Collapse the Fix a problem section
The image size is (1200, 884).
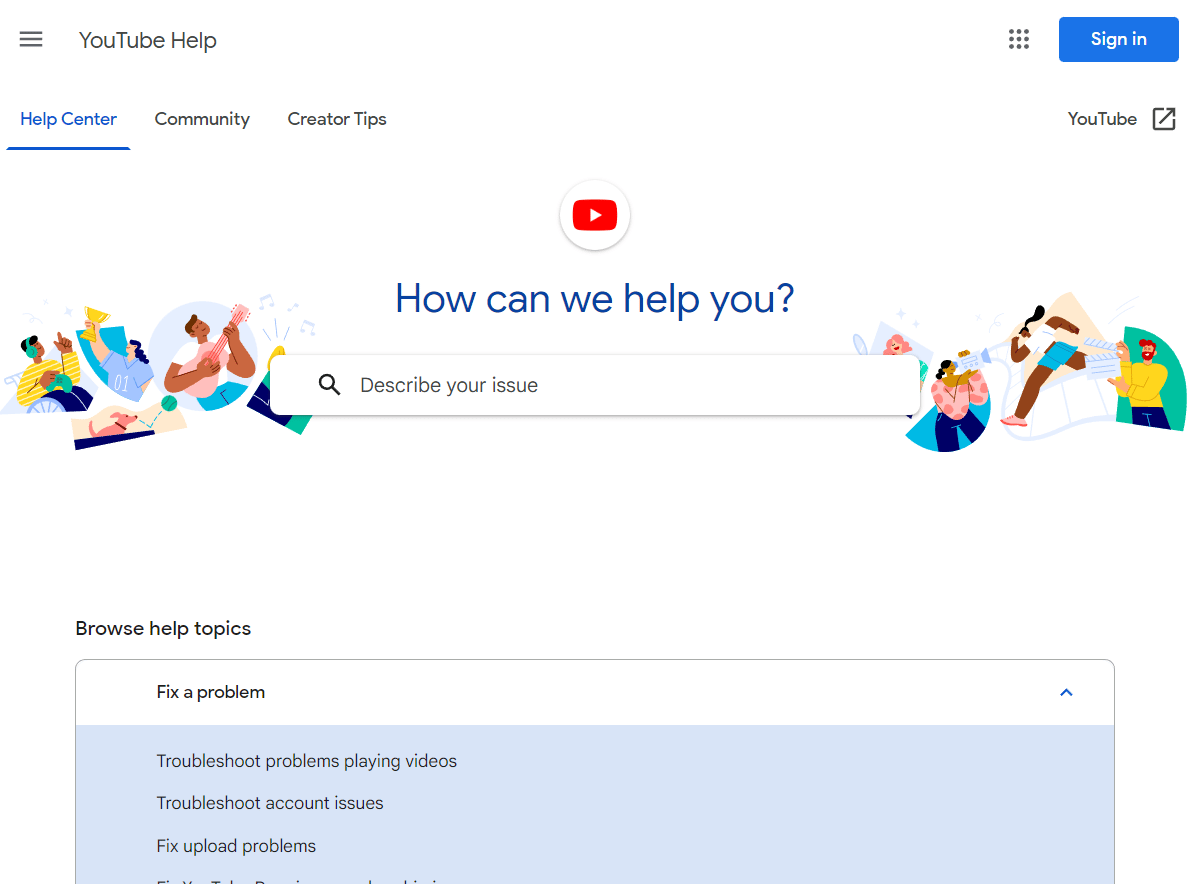[1066, 692]
